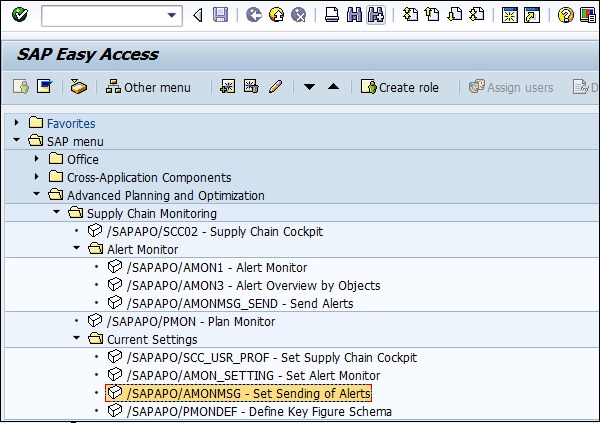Click the Save floppy disk icon
Screen dimensions: 600x423
(x=220, y=15)
